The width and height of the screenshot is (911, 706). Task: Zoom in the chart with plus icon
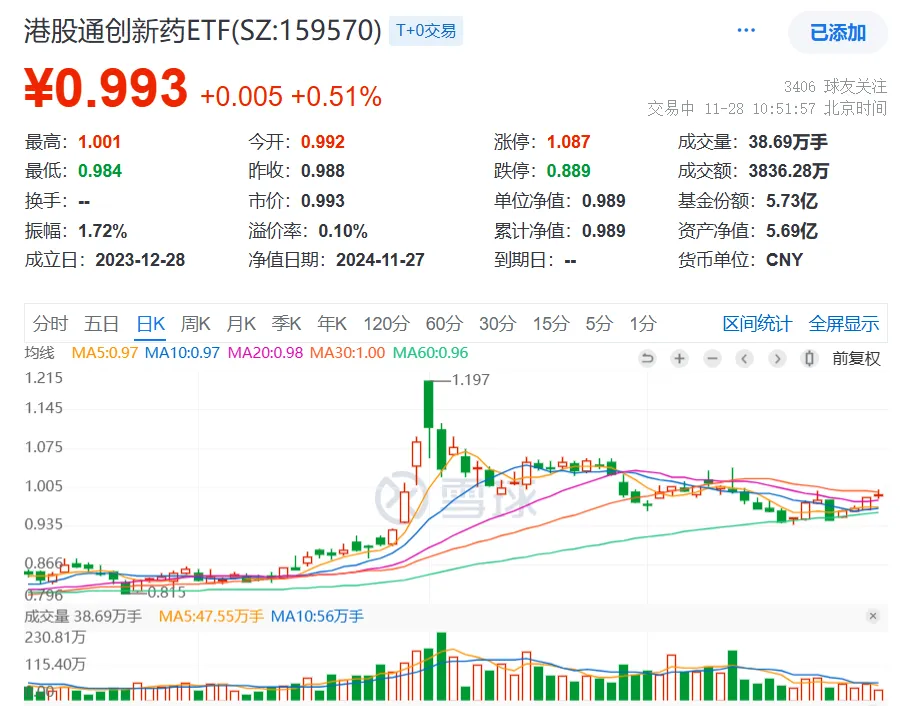click(679, 359)
